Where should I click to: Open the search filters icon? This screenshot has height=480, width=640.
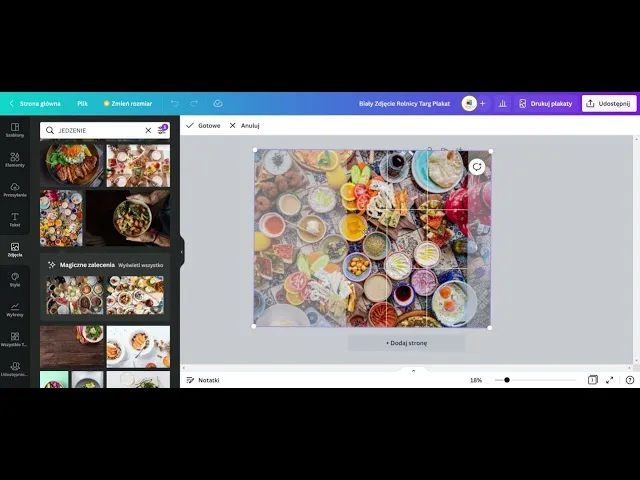pyautogui.click(x=162, y=129)
